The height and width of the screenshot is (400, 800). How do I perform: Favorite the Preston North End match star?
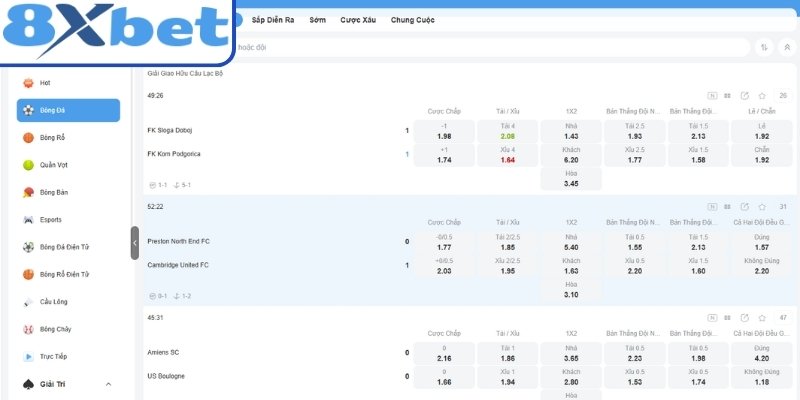(x=762, y=207)
